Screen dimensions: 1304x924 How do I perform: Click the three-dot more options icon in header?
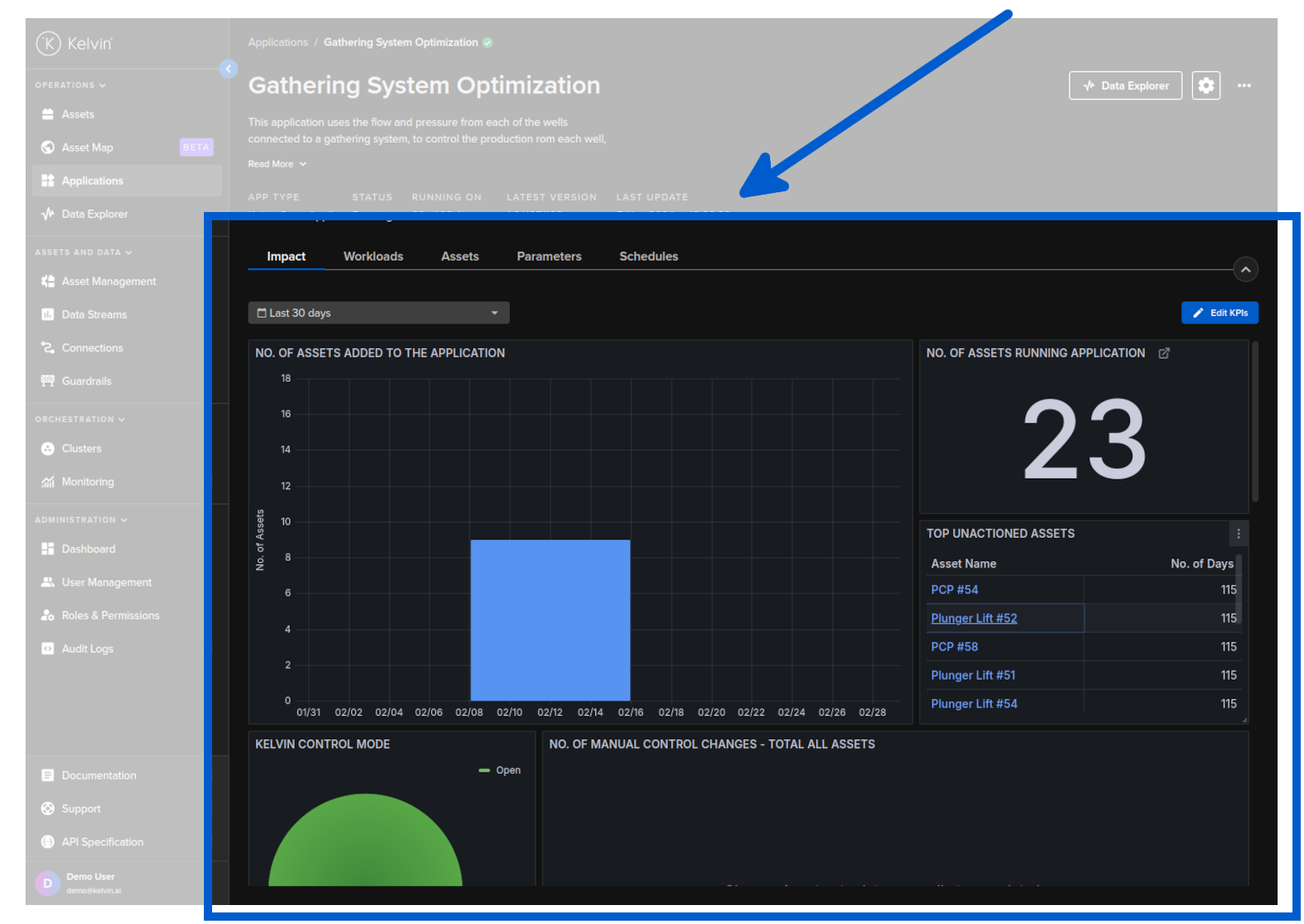1244,86
